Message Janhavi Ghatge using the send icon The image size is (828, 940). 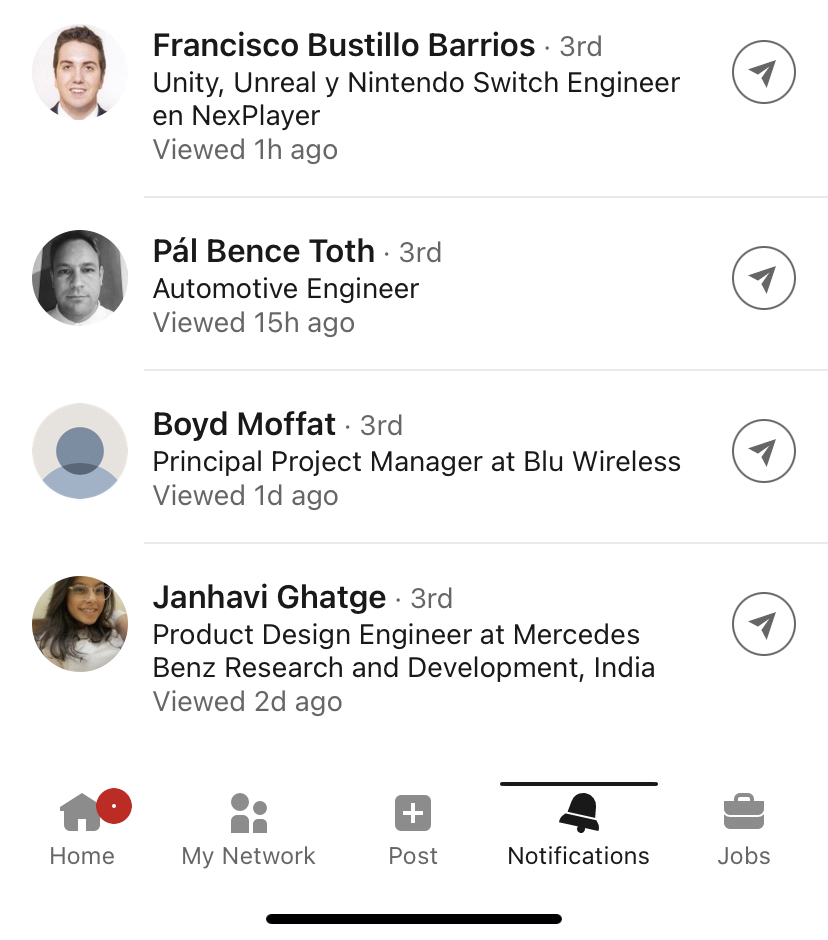[x=763, y=624]
